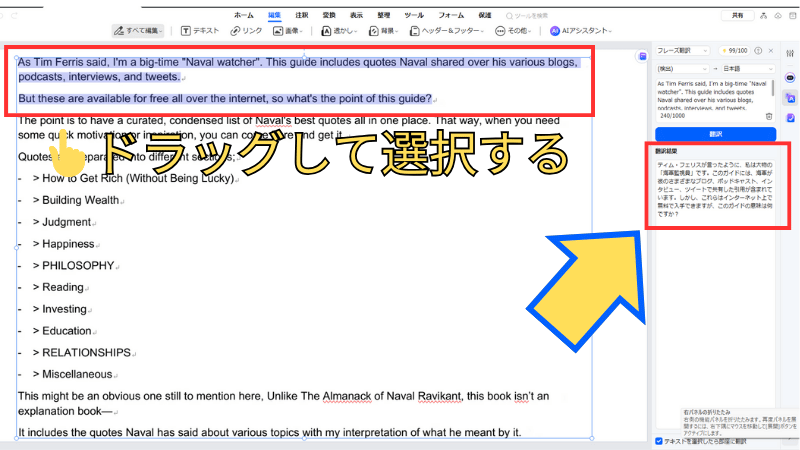Viewport: 800px width, 450px height.
Task: Click the '> Investing' line
Action: coord(60,309)
